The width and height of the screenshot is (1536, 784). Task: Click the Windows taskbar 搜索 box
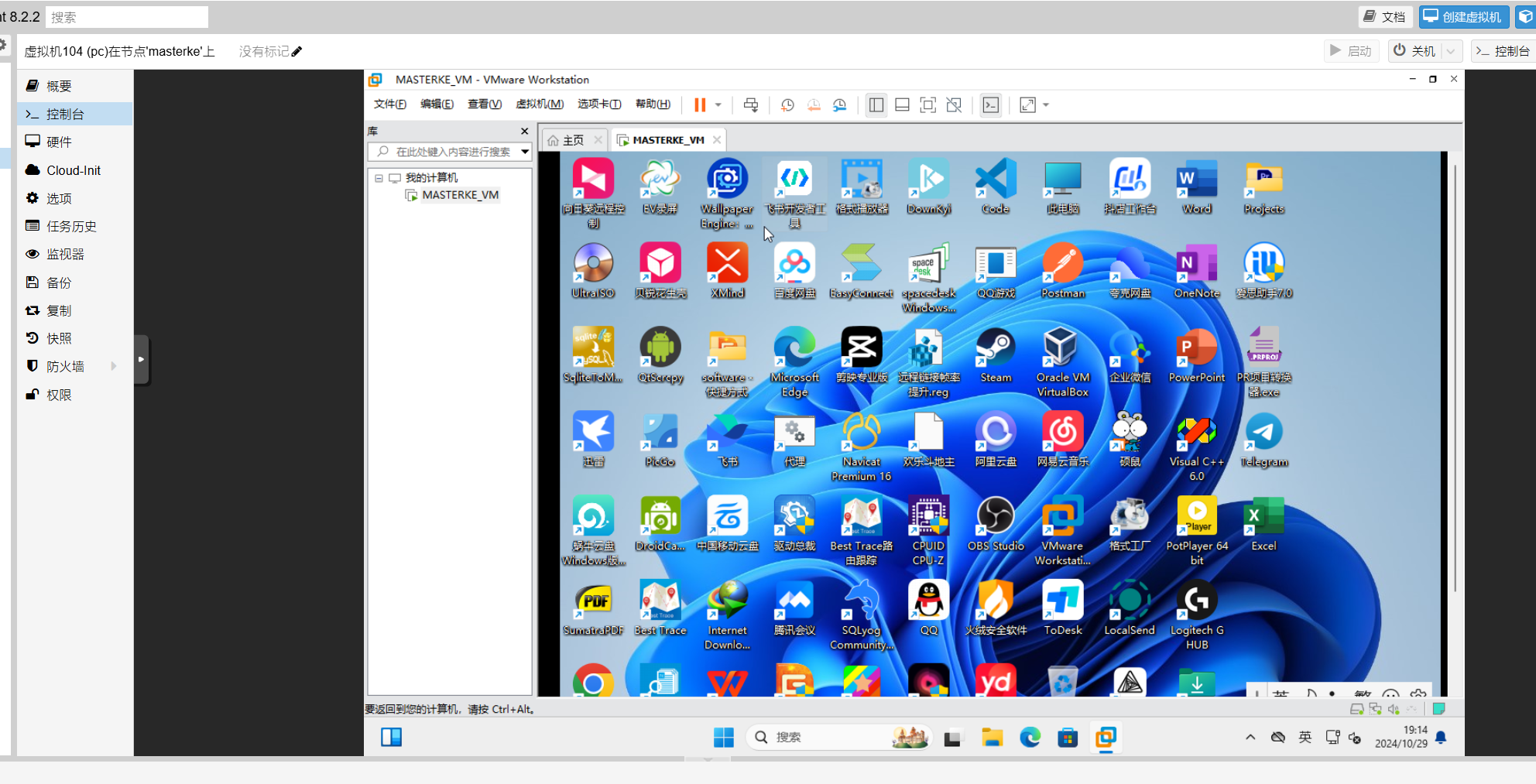tap(838, 738)
